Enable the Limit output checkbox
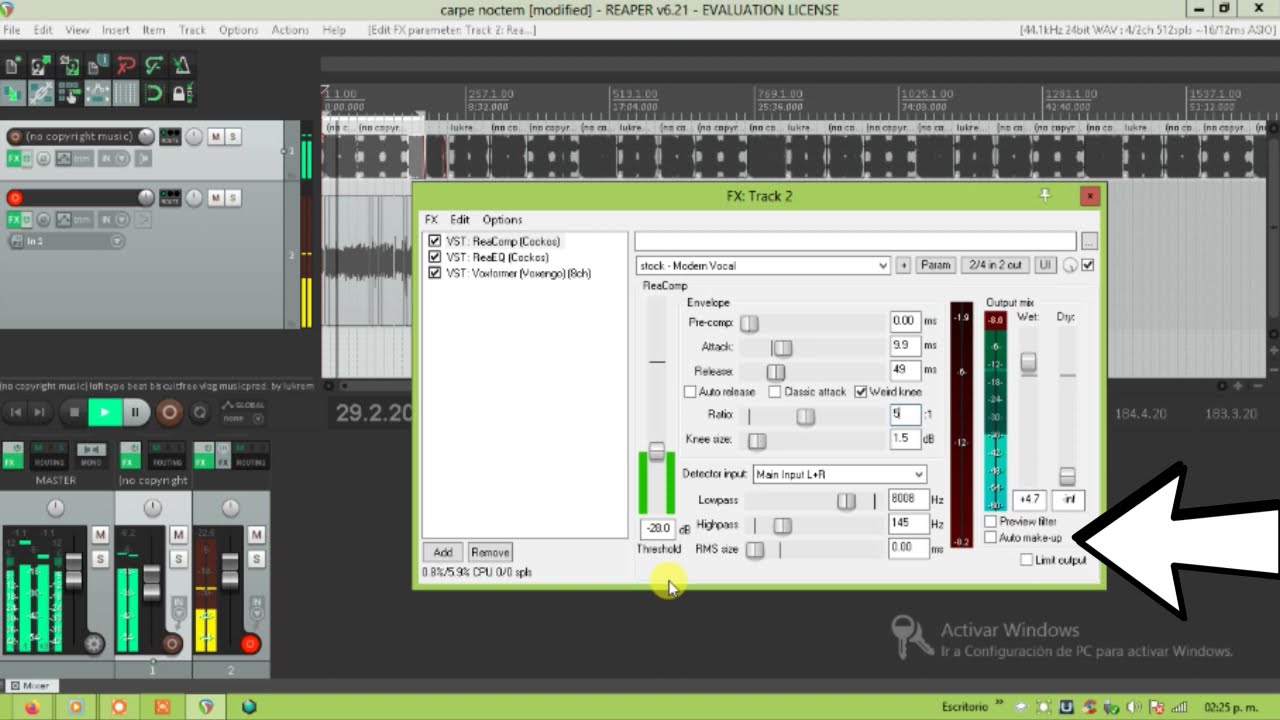Viewport: 1280px width, 720px height. (1026, 560)
